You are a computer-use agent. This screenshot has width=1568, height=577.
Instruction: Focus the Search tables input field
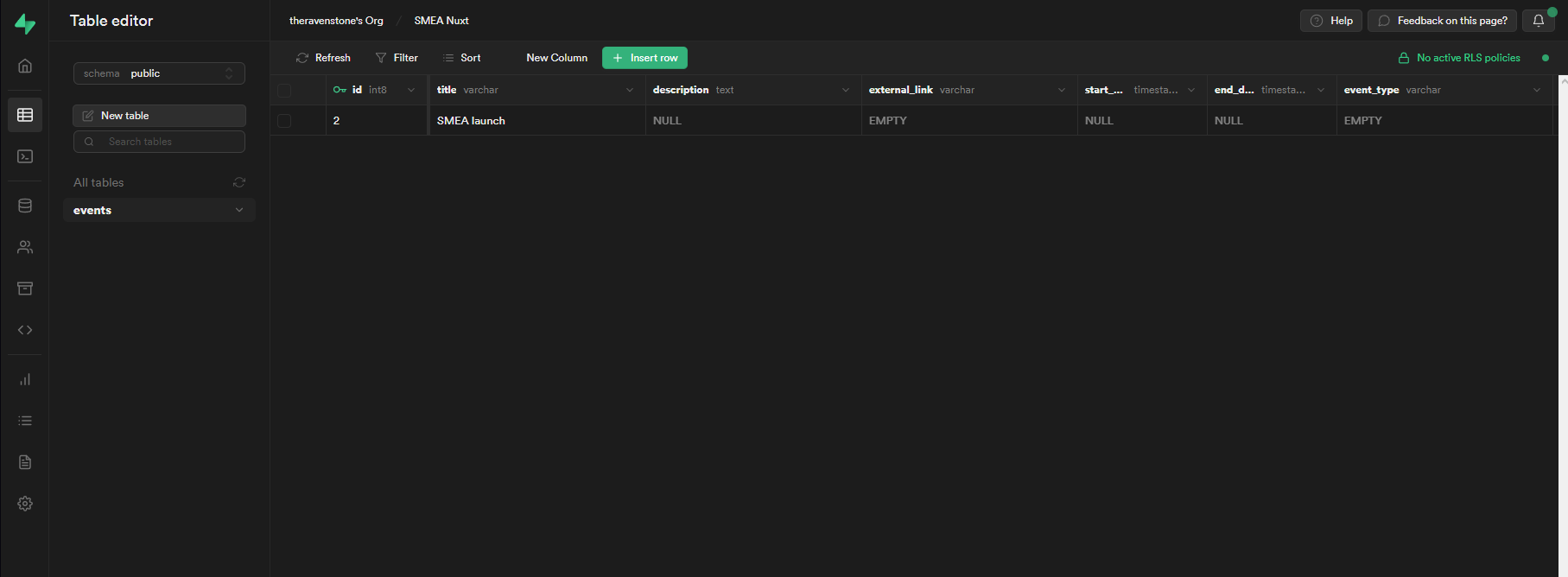click(159, 142)
